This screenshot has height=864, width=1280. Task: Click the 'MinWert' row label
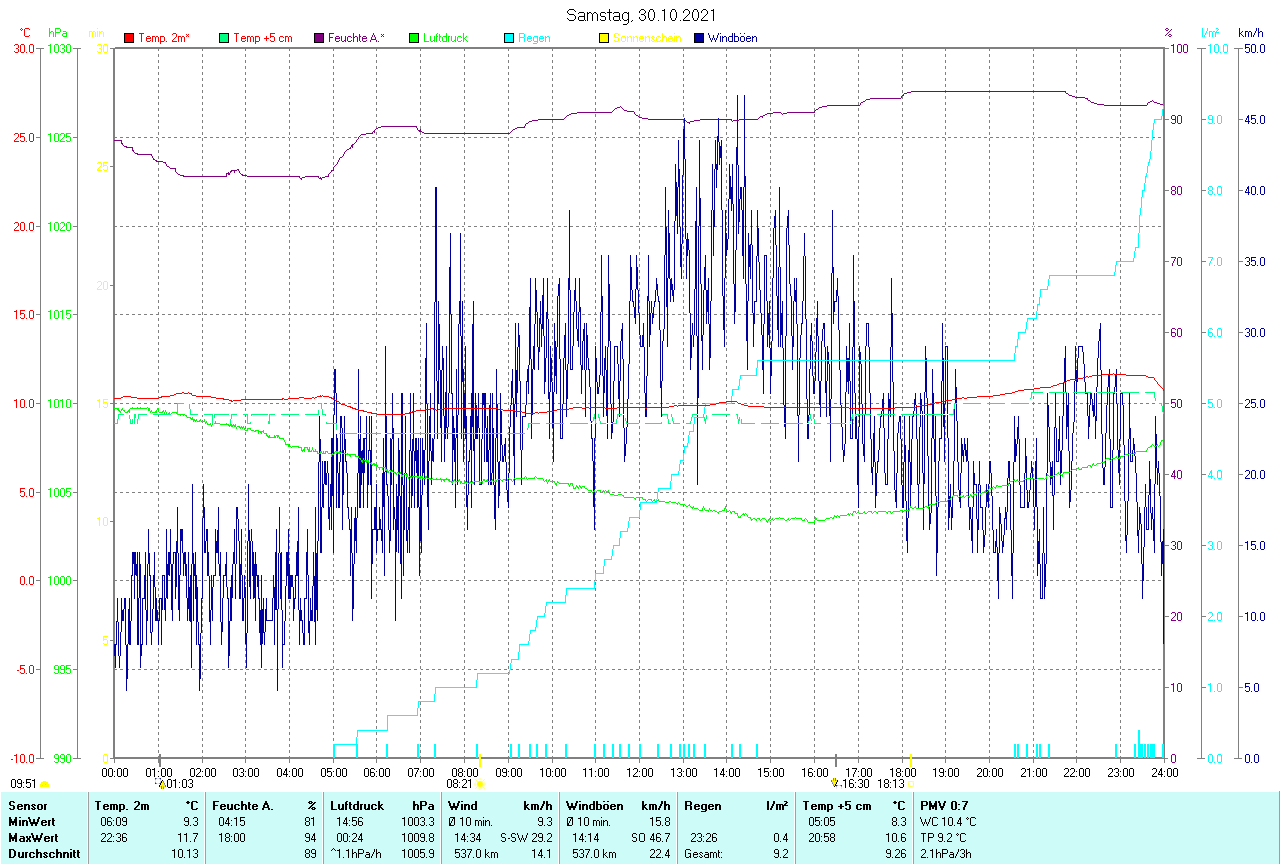point(31,821)
